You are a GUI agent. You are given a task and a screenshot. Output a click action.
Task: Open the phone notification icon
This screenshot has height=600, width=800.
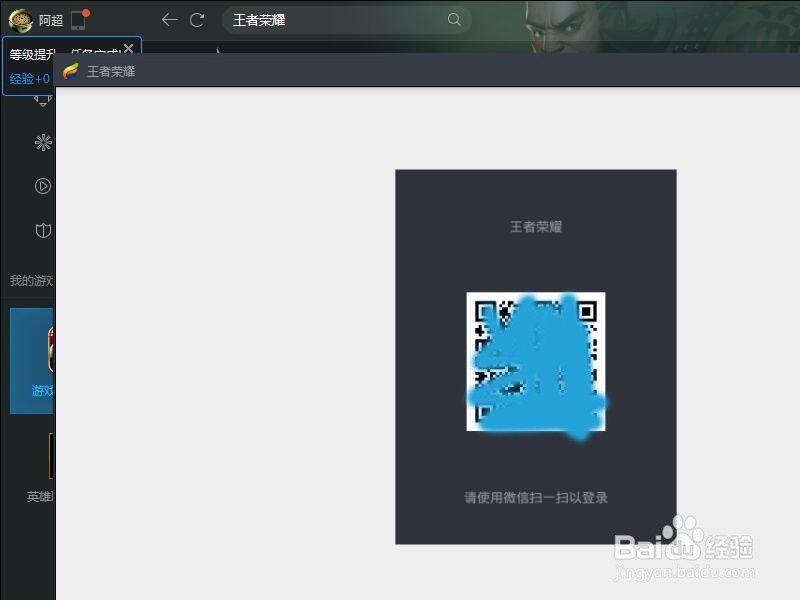point(79,20)
